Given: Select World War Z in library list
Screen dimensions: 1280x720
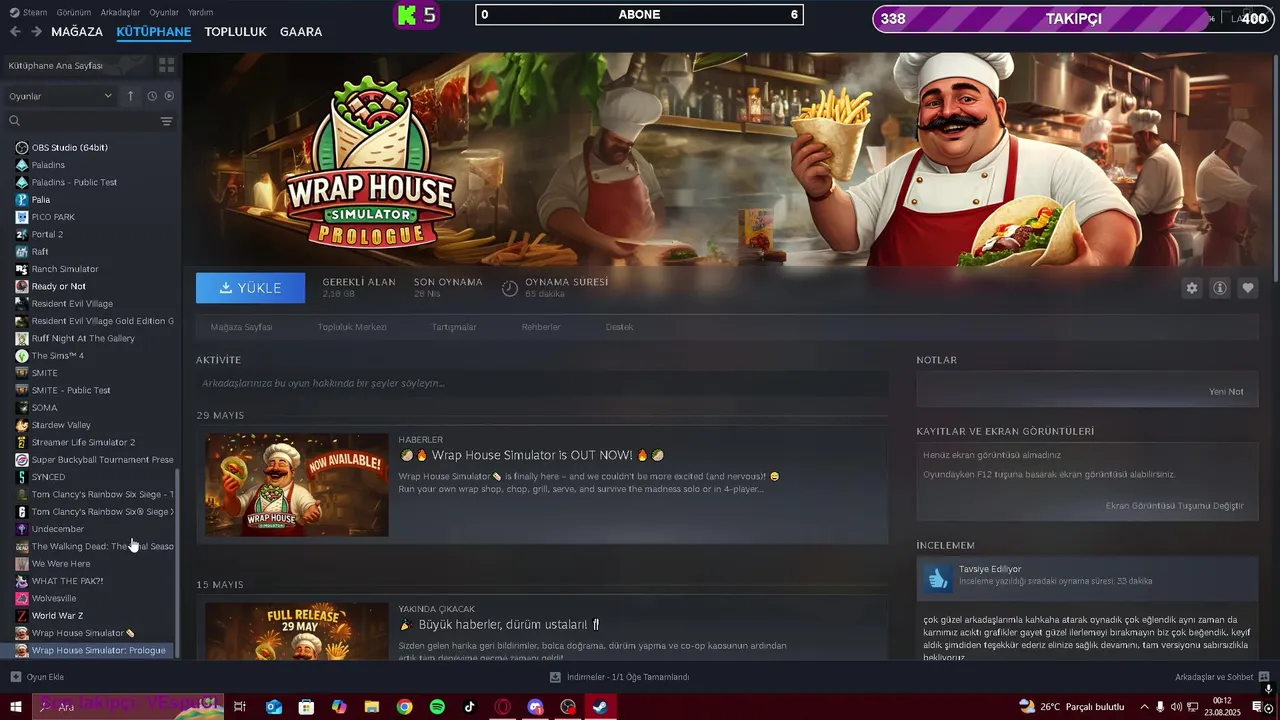Looking at the screenshot, I should coord(57,615).
